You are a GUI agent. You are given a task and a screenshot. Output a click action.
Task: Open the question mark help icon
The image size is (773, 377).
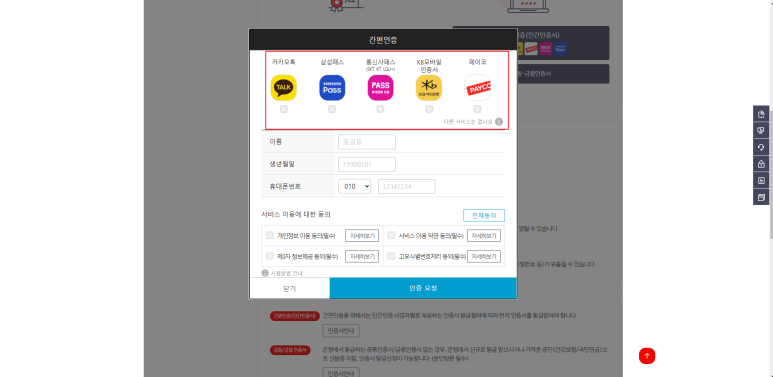click(x=499, y=122)
